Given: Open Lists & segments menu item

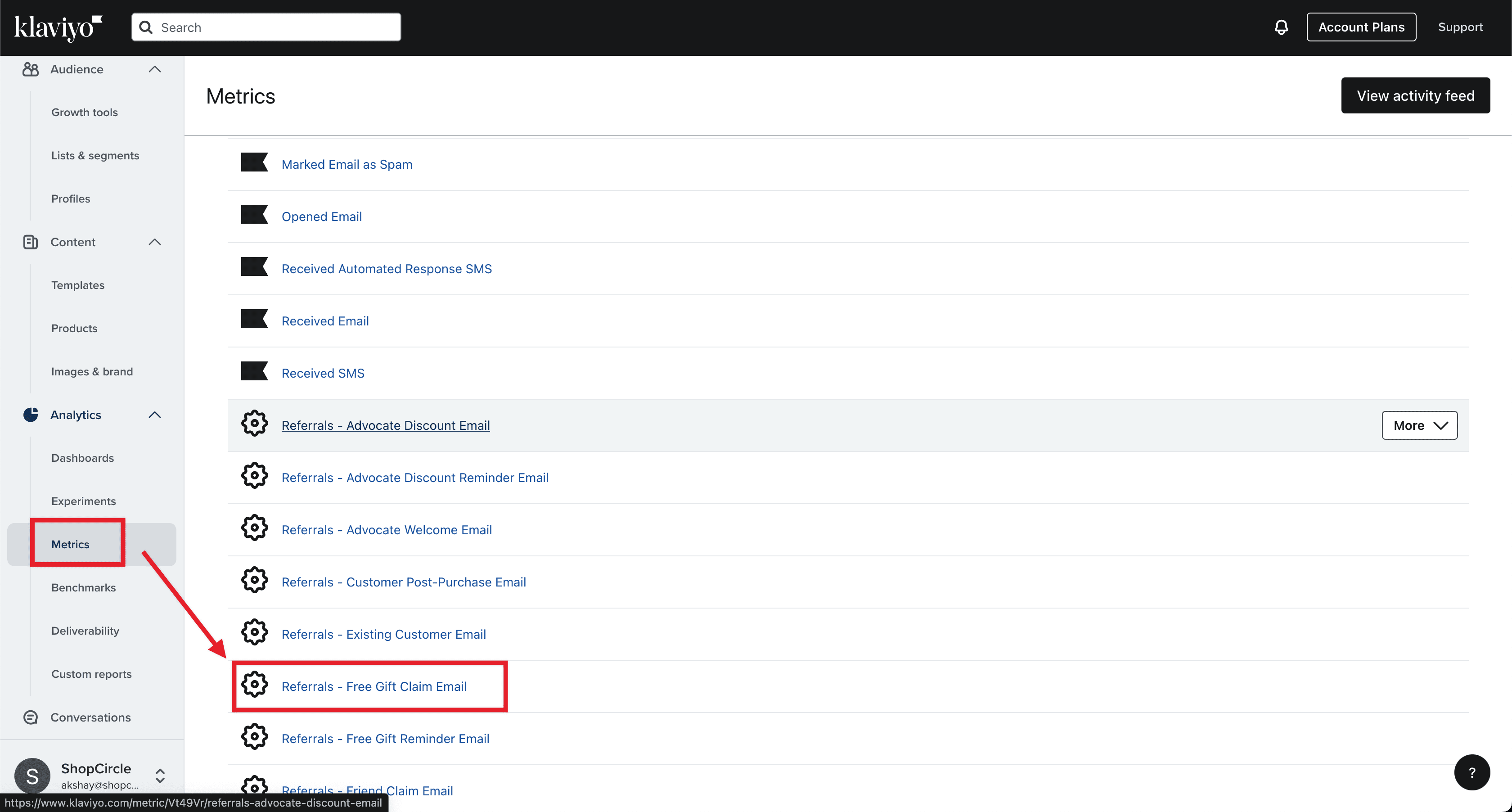Looking at the screenshot, I should 95,156.
